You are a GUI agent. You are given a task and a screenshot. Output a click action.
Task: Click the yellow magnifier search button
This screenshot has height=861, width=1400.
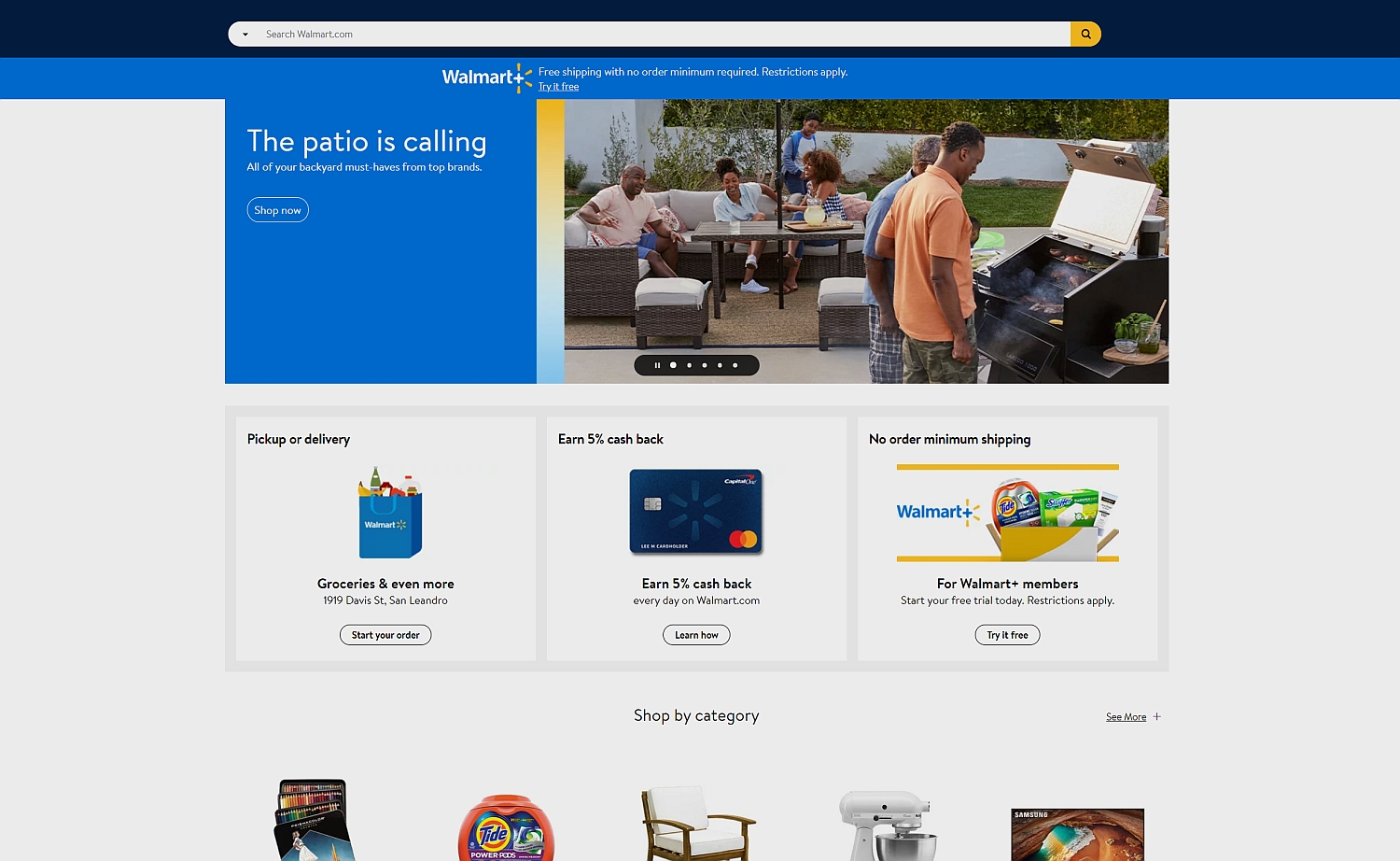pos(1085,35)
